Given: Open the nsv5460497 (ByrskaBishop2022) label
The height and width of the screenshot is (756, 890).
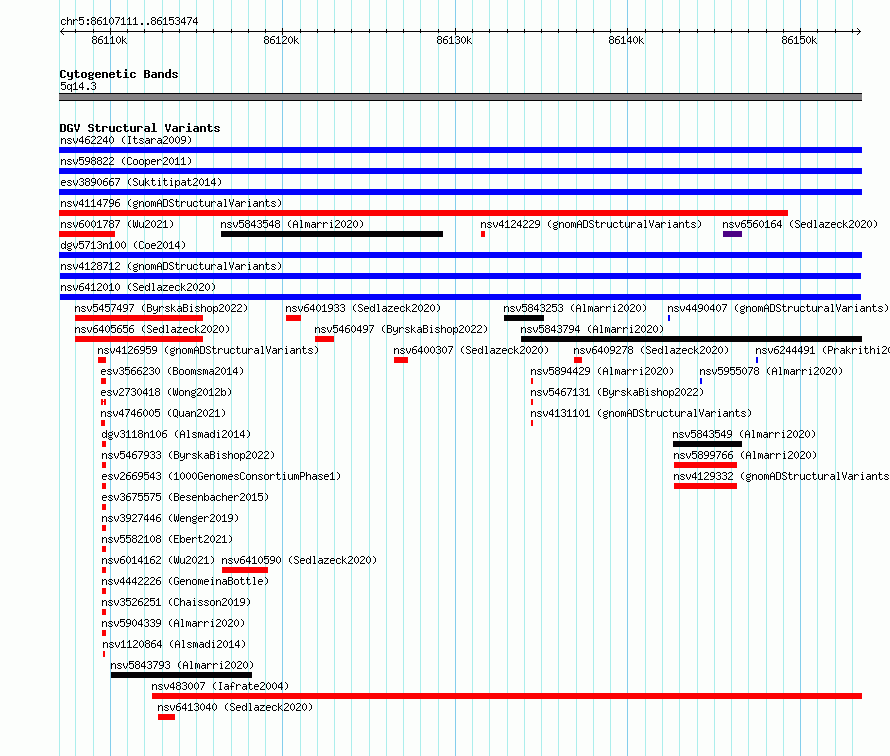Looking at the screenshot, I should (x=401, y=329).
